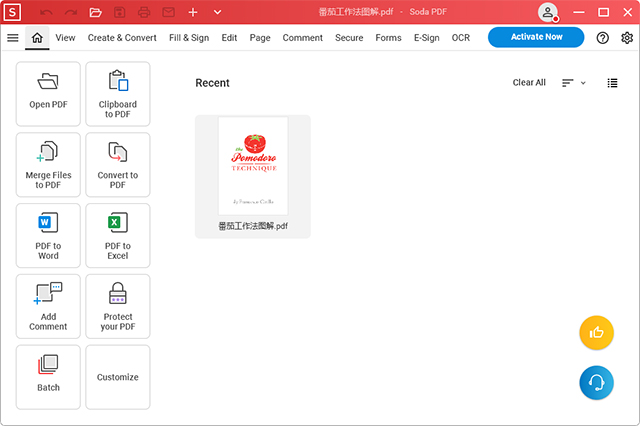Image resolution: width=640 pixels, height=426 pixels.
Task: Select Clipboard to PDF tool
Action: coord(118,93)
